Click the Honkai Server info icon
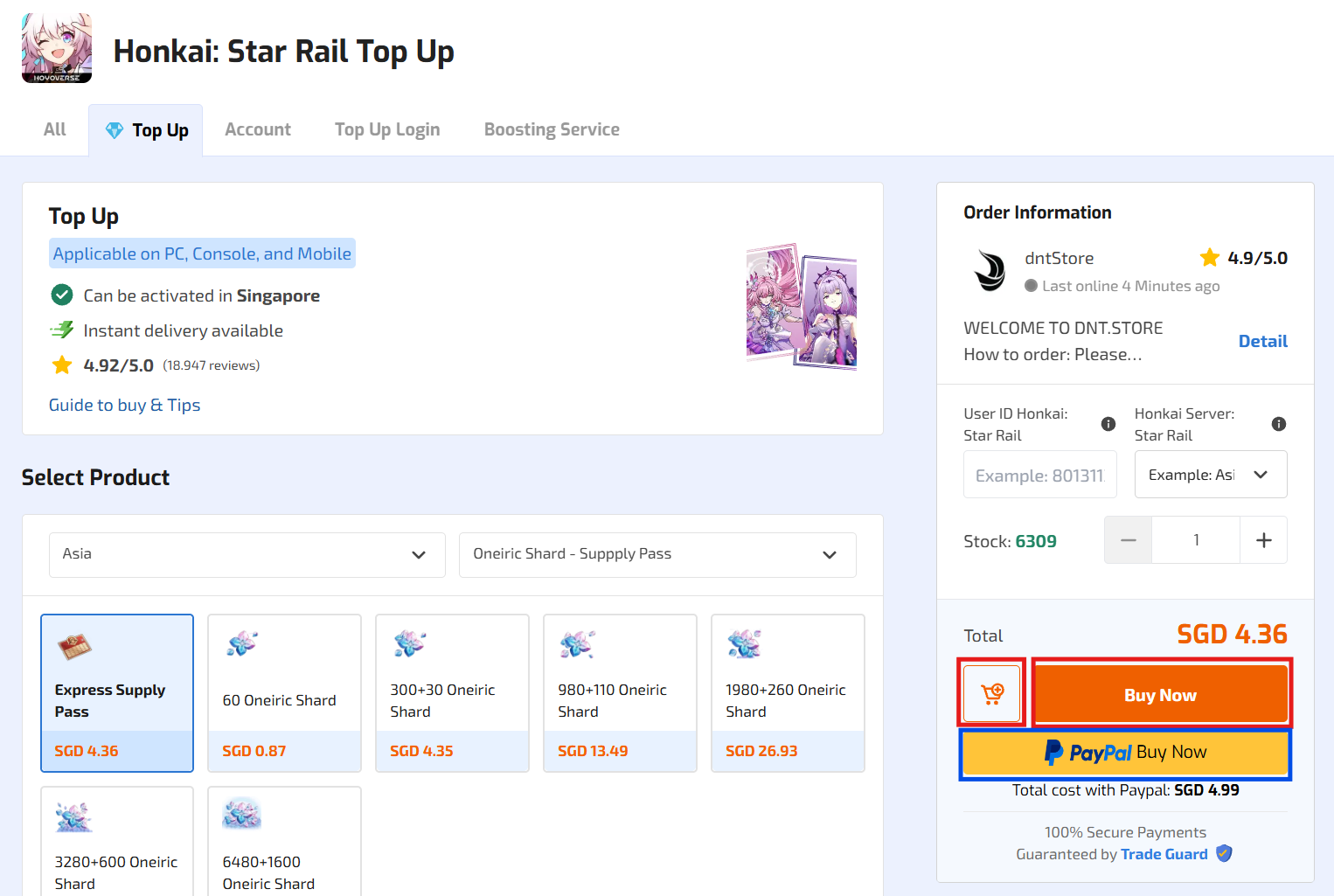Image resolution: width=1334 pixels, height=896 pixels. 1278,424
